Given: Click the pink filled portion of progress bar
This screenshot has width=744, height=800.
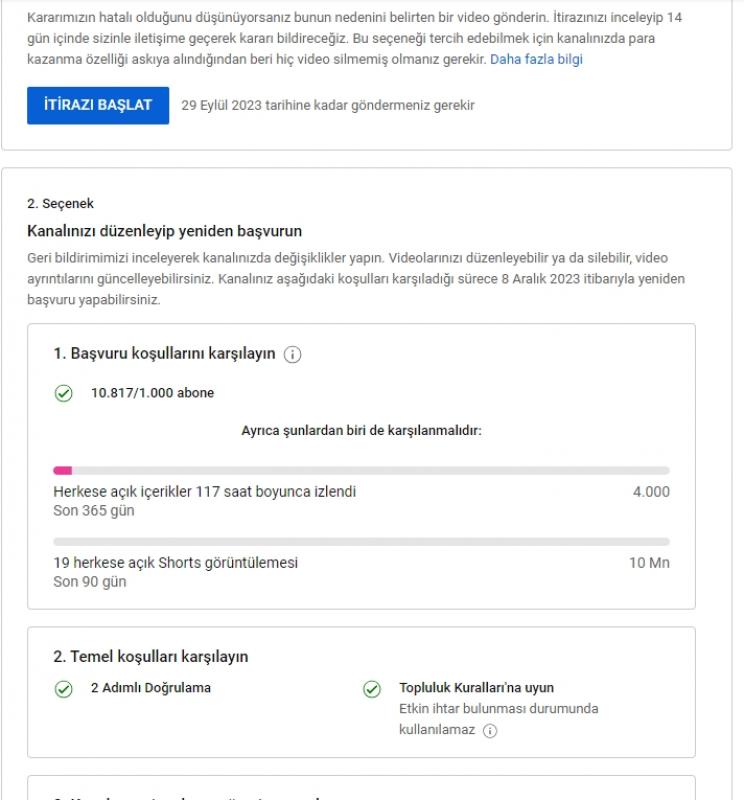Looking at the screenshot, I should click(x=63, y=470).
